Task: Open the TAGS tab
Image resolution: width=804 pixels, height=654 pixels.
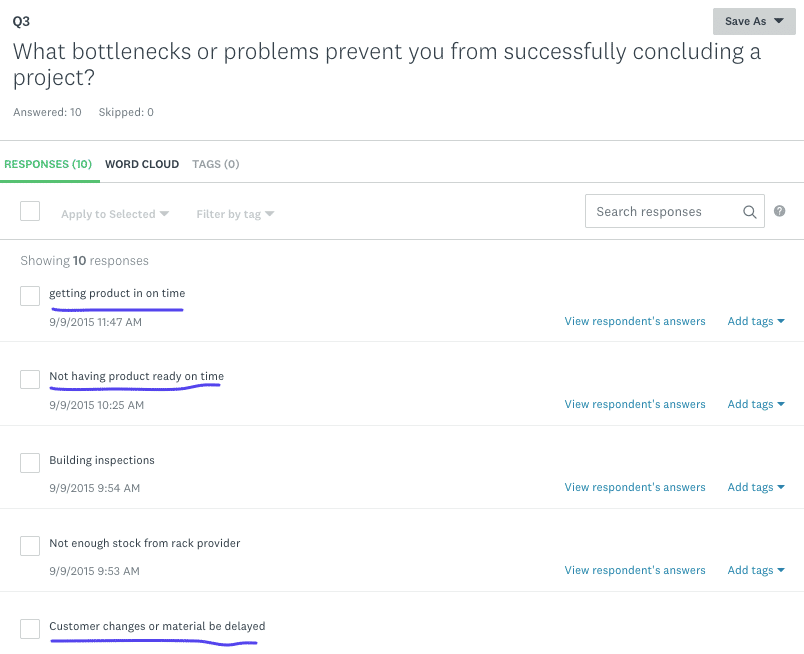Action: pos(215,163)
